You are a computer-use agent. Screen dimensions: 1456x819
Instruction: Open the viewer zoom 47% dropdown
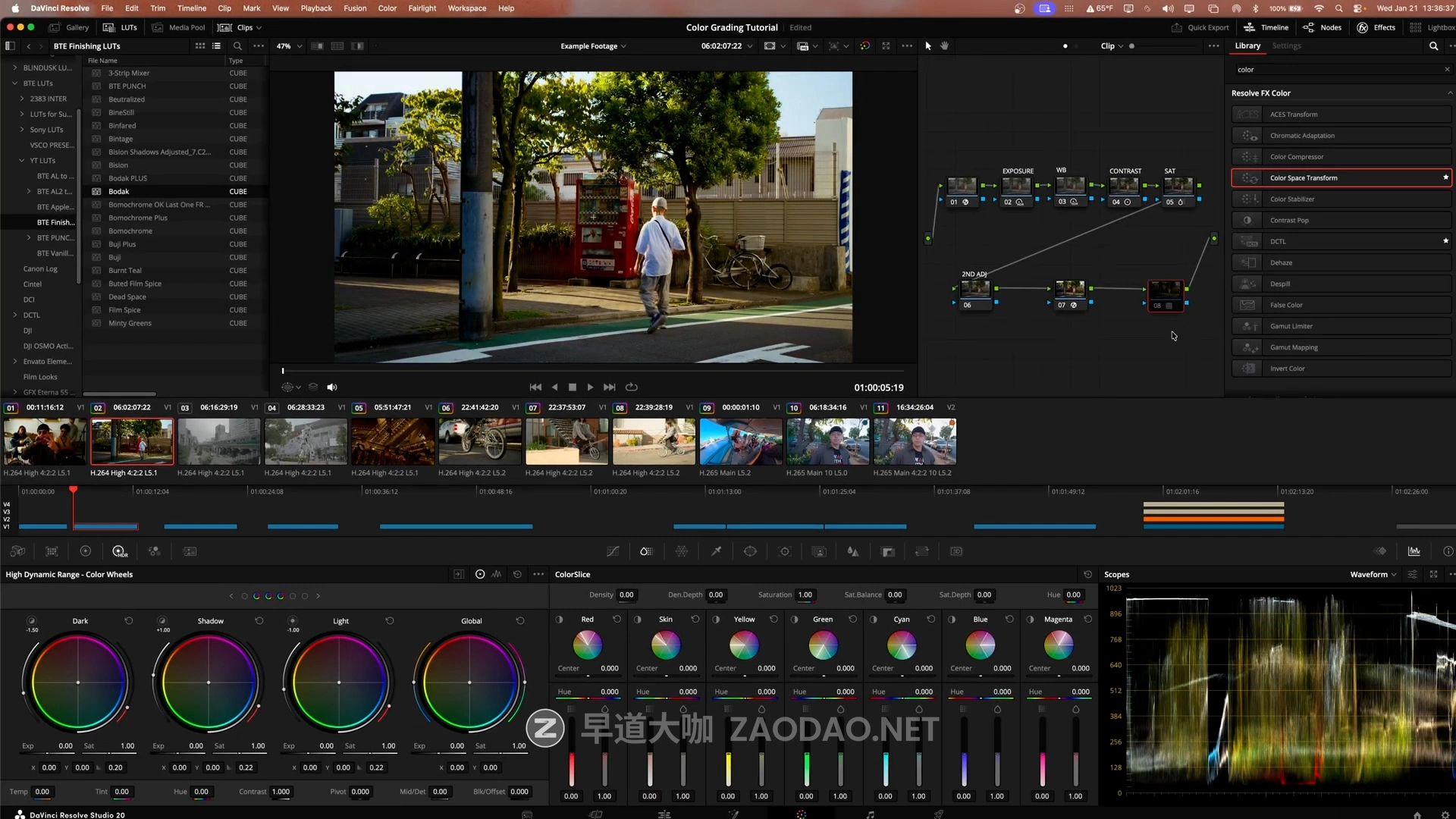[x=289, y=46]
